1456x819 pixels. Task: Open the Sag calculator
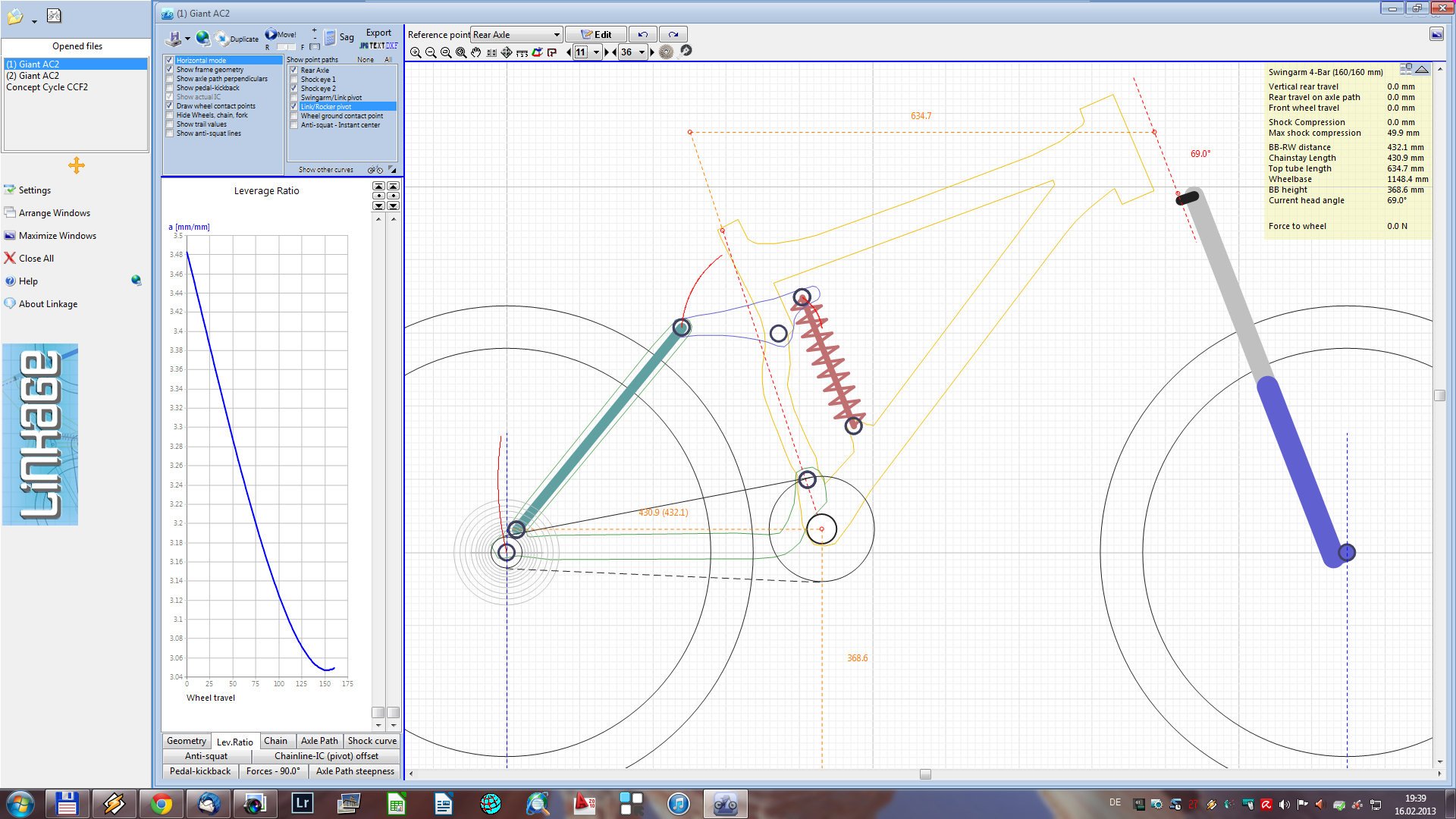pos(339,37)
